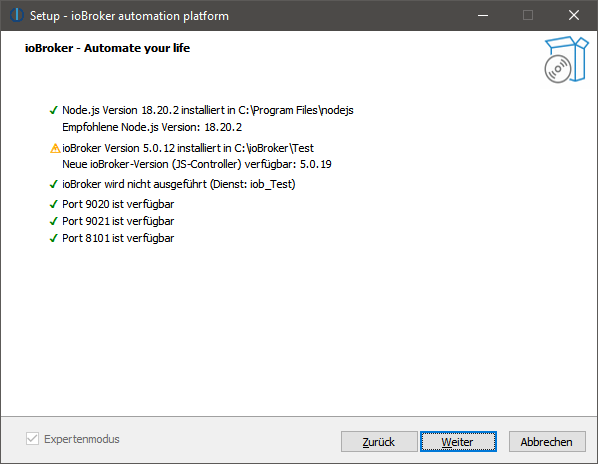Cancel setup with the Abbrechen button
The image size is (598, 464).
point(547,442)
